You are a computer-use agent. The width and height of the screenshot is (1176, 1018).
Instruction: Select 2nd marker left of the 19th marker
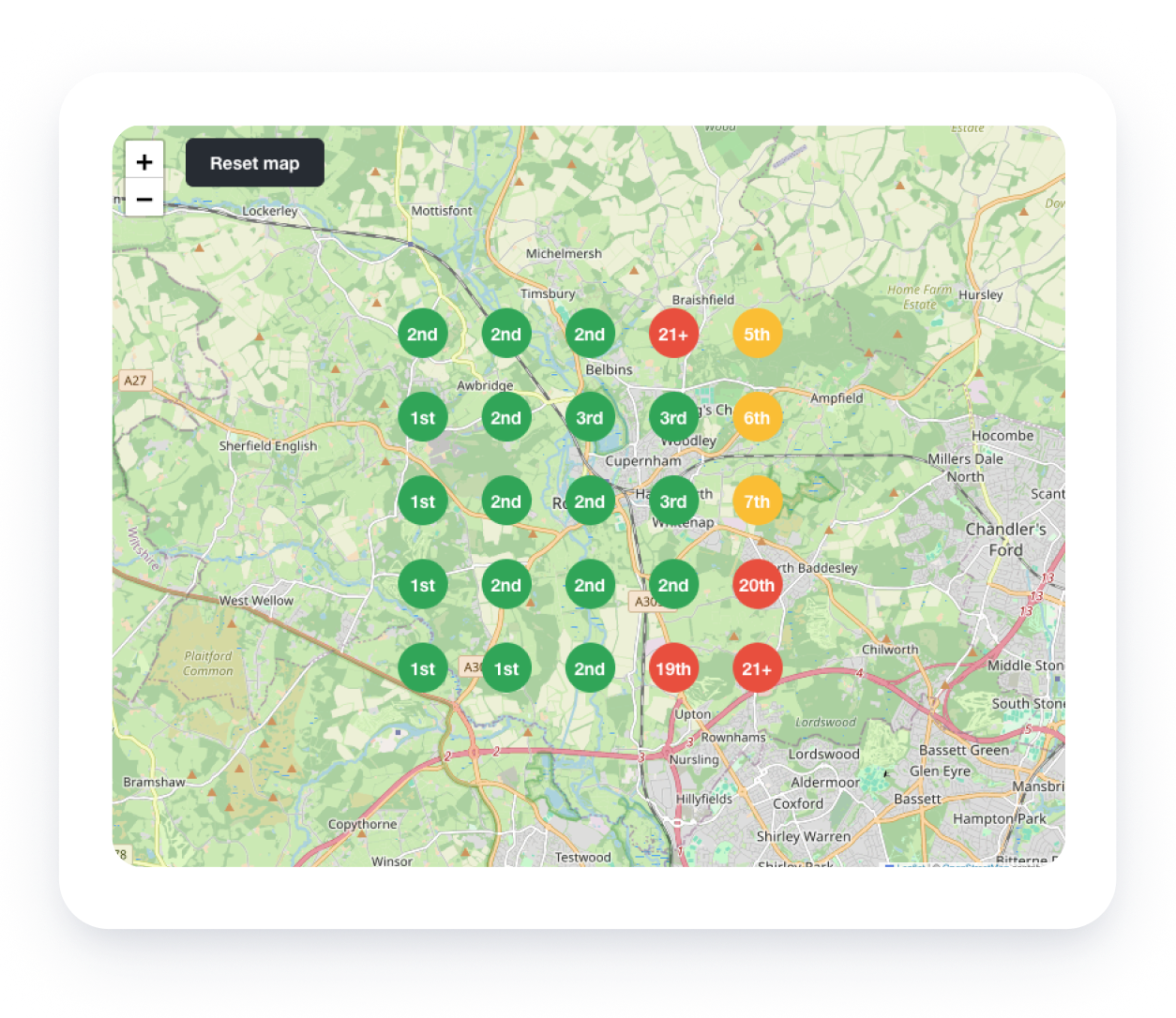point(590,668)
